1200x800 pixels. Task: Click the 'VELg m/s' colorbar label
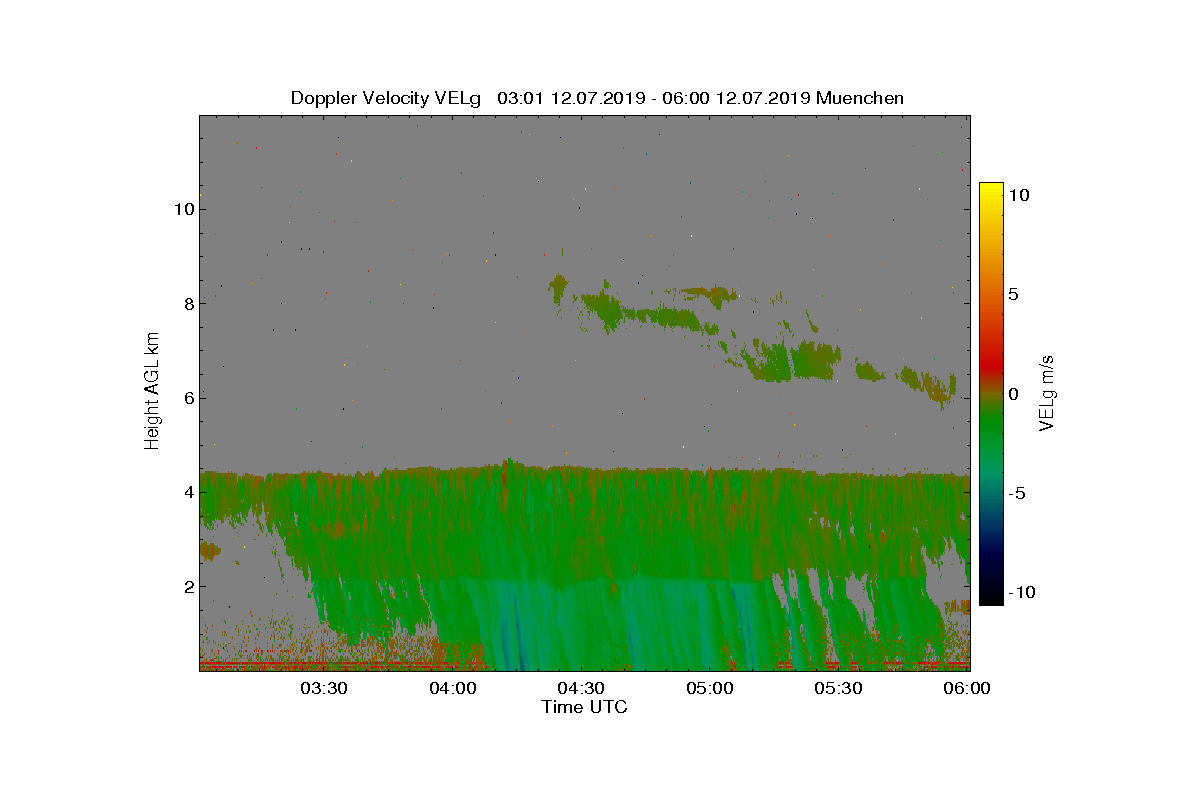click(1046, 392)
